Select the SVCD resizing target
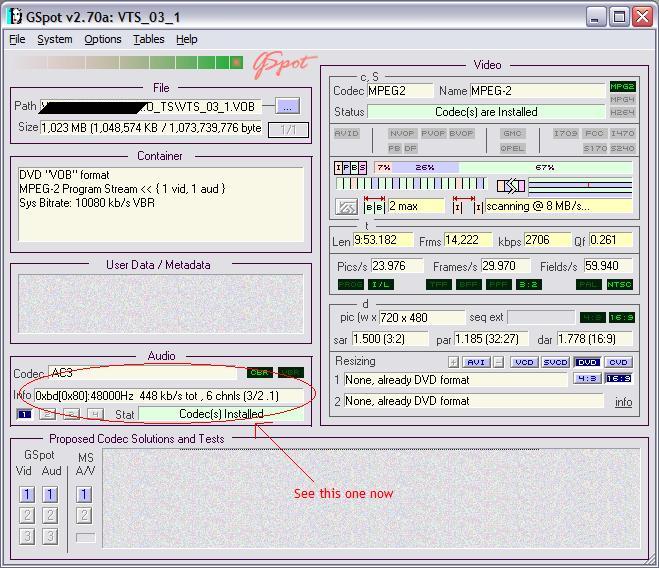659x568 pixels. tap(556, 362)
